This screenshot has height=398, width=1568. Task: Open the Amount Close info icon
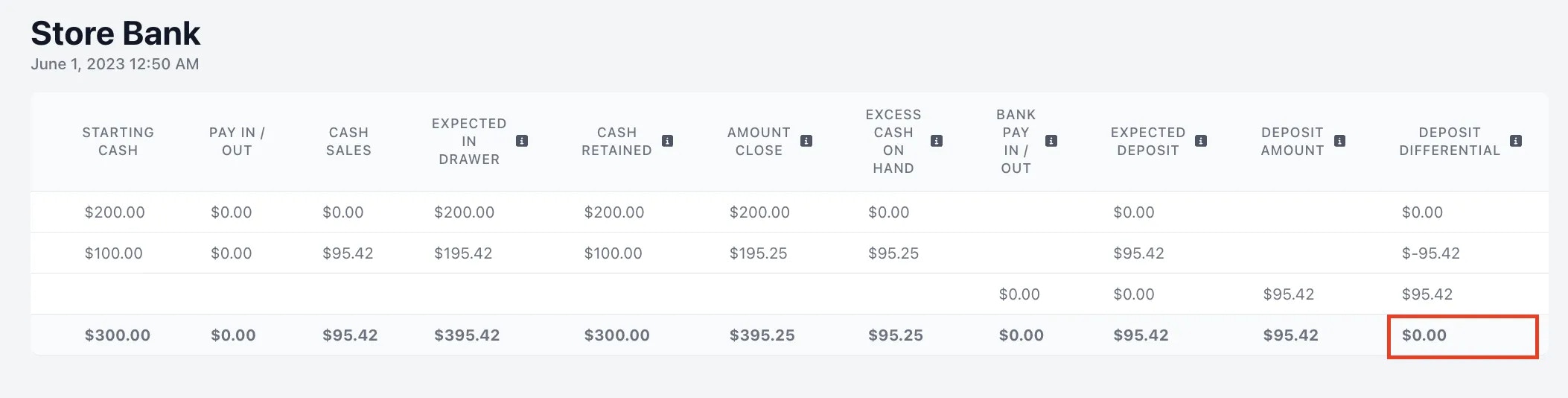[806, 141]
